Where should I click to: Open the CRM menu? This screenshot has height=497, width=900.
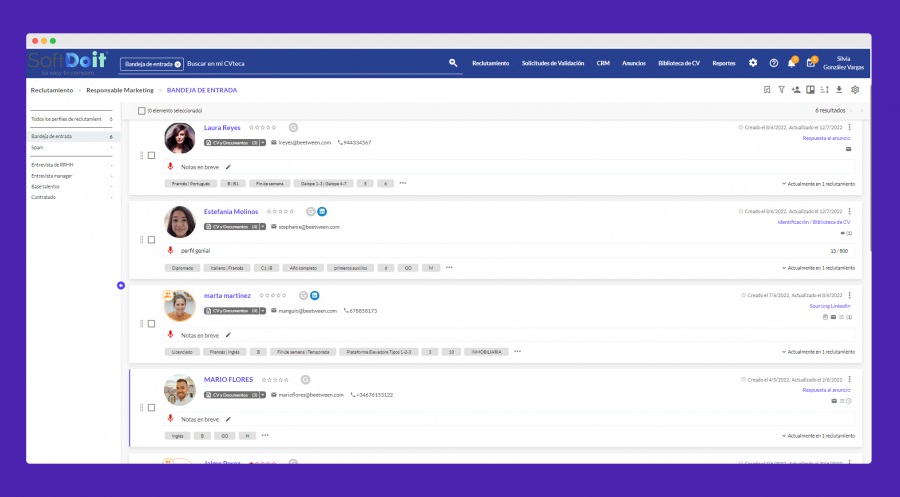tap(603, 63)
